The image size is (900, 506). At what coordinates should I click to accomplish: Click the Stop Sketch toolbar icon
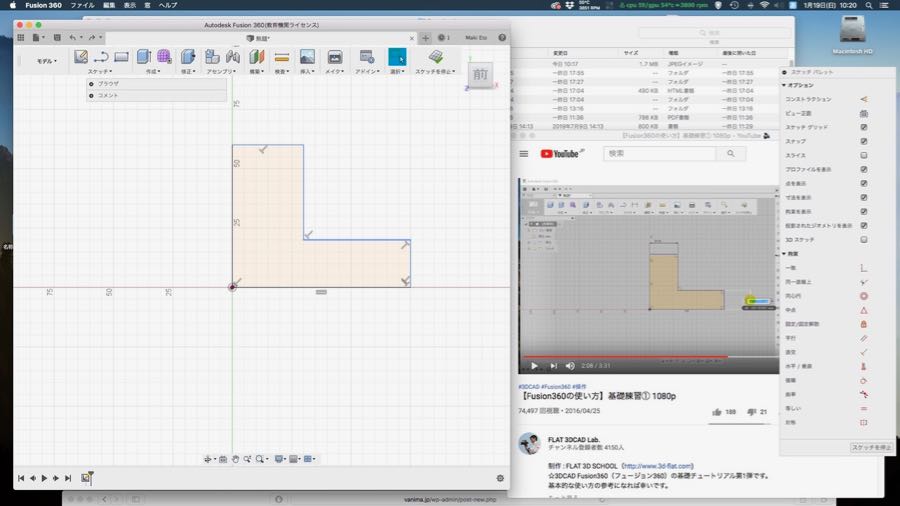[x=436, y=56]
